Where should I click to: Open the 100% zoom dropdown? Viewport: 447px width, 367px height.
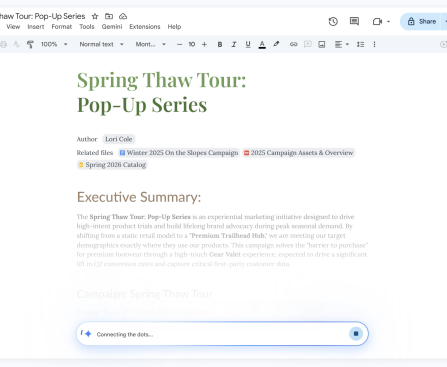point(54,44)
